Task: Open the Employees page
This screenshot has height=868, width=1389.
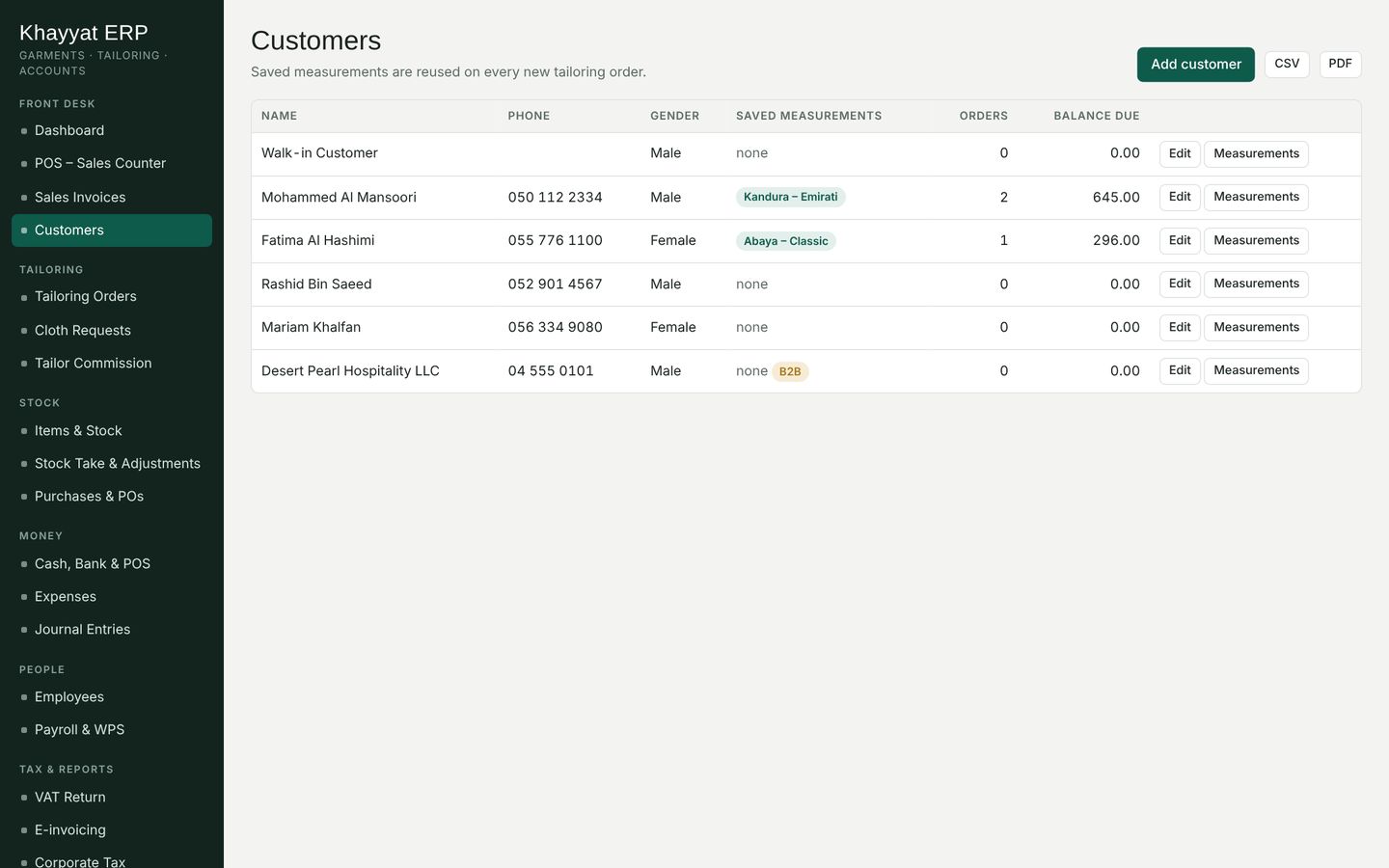Action: pos(112,696)
